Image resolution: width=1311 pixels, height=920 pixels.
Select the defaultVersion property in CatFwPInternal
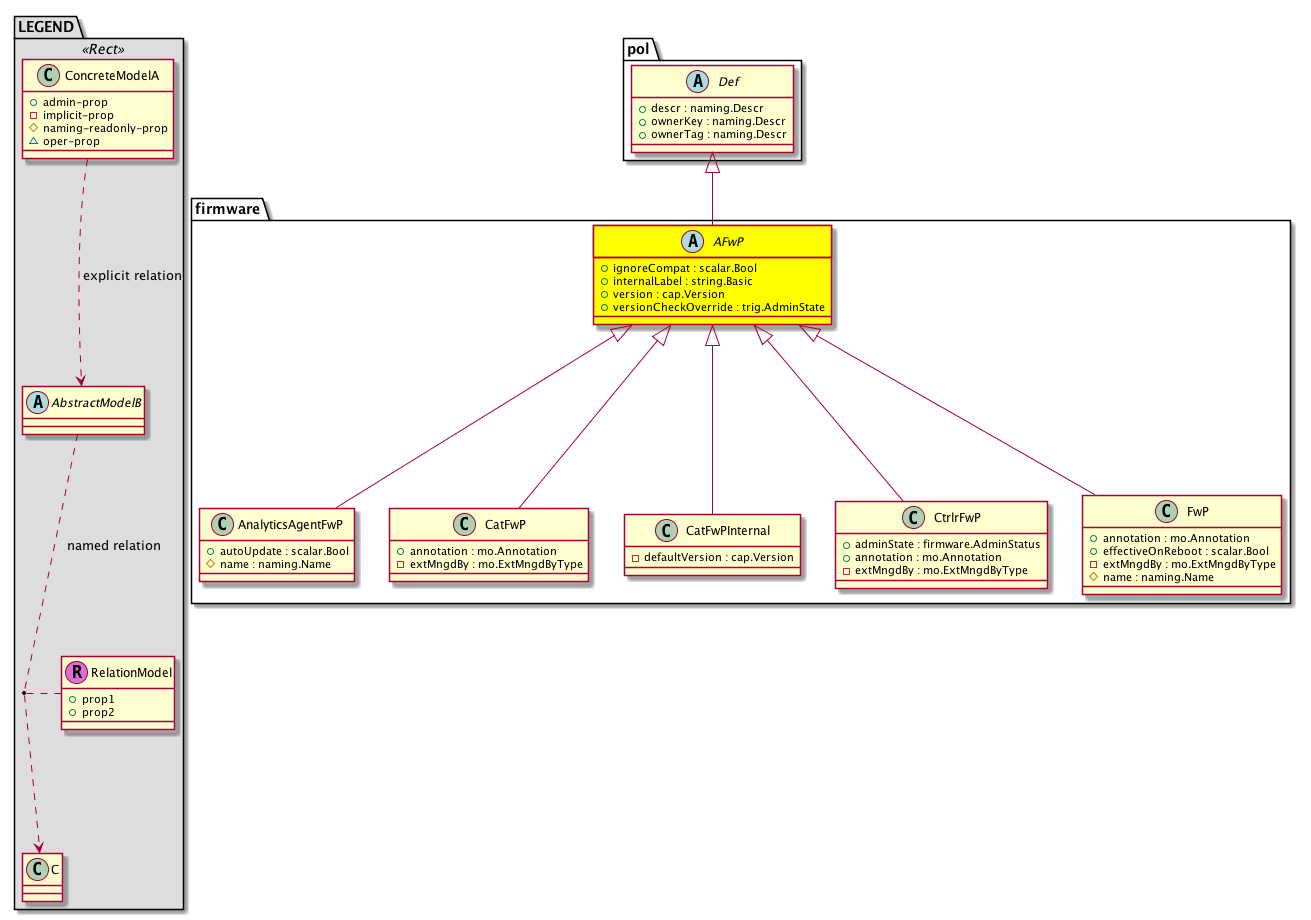pos(712,557)
